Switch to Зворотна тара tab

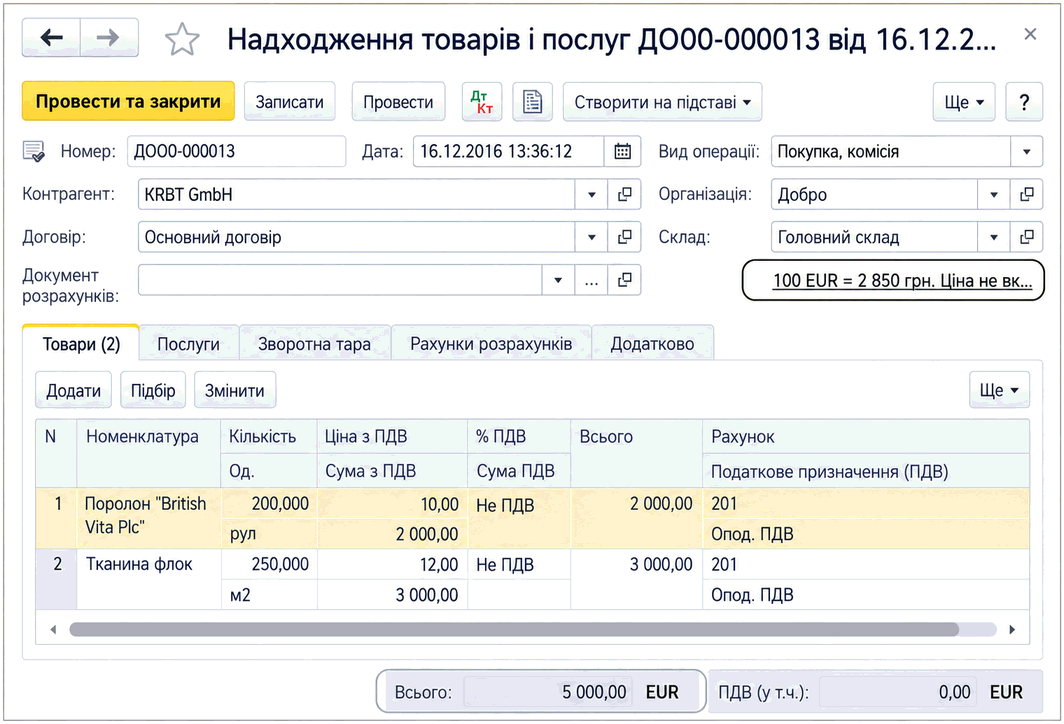[x=314, y=344]
